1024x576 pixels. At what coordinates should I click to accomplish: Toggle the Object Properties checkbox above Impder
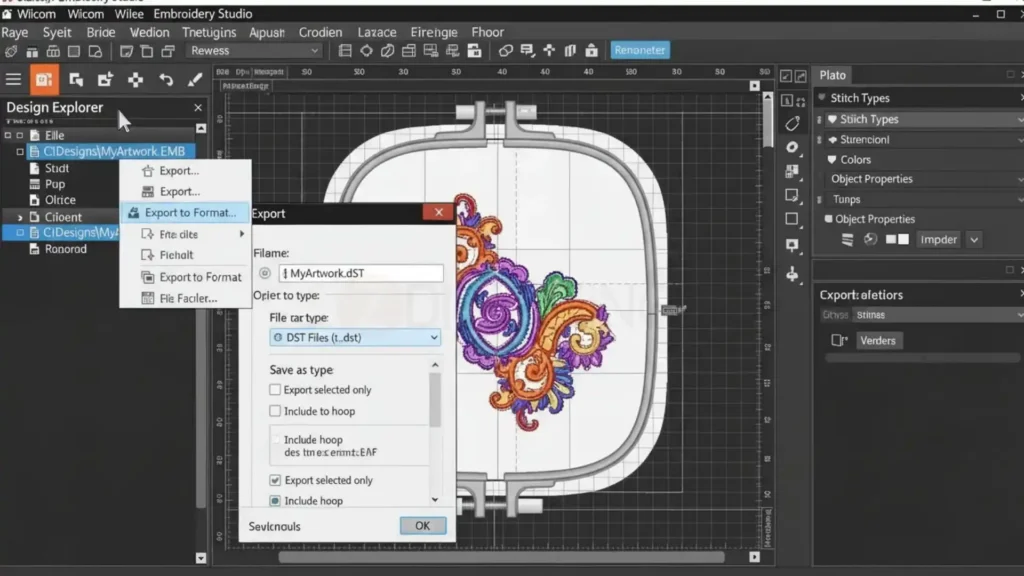(x=828, y=219)
